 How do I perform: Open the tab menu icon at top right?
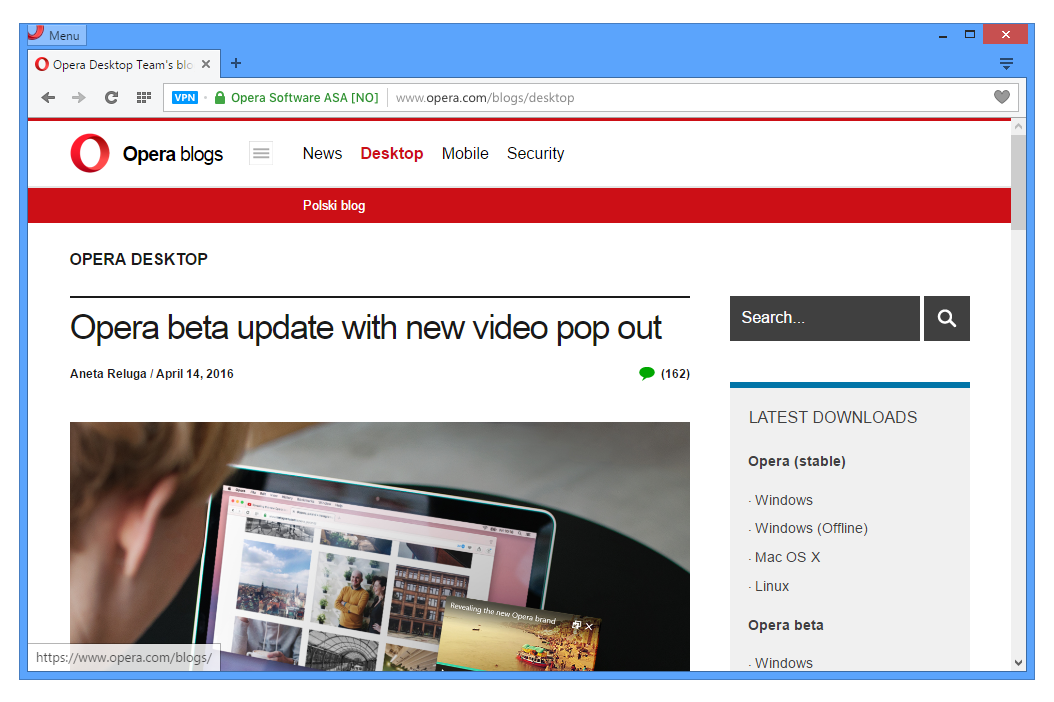tap(1006, 63)
